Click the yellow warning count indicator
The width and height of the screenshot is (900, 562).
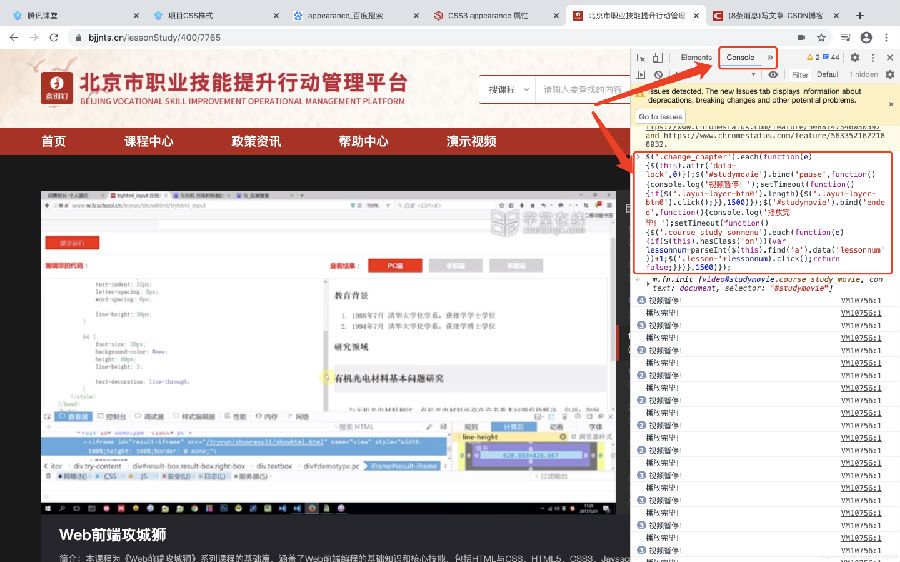813,57
